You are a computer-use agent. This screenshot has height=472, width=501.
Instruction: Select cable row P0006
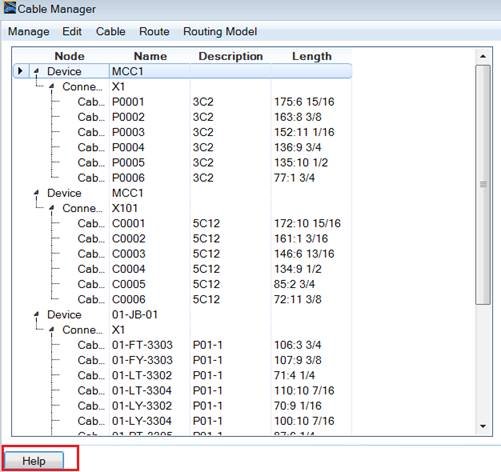[x=182, y=178]
